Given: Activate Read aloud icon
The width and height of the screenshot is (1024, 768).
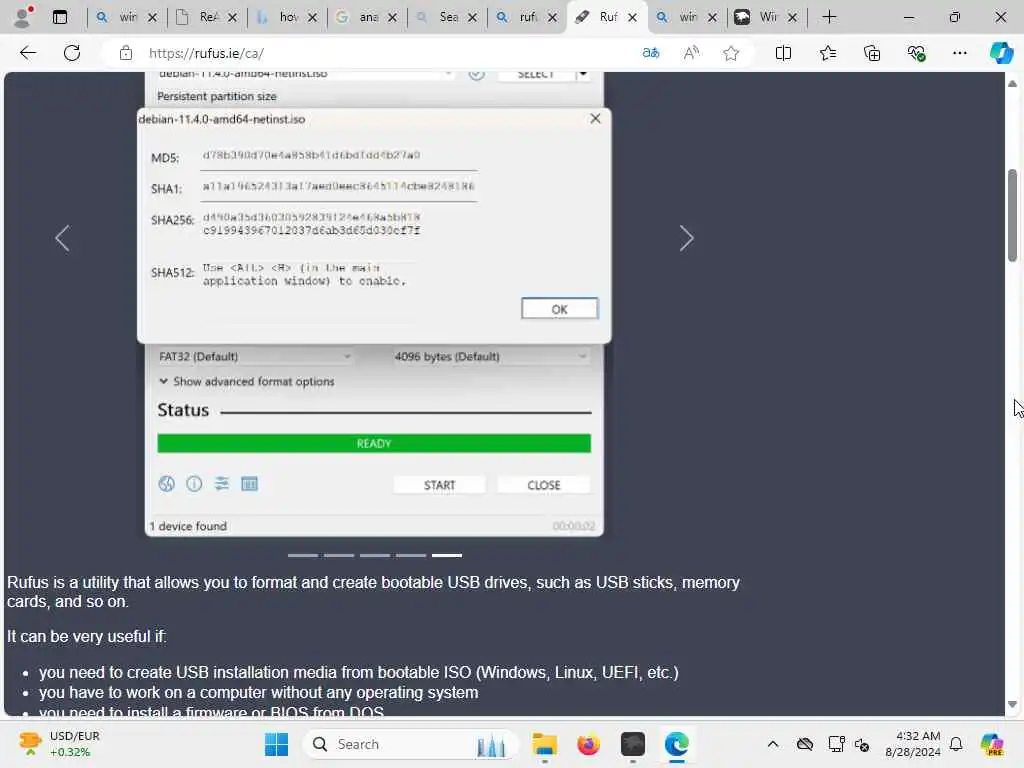Looking at the screenshot, I should 691,53.
